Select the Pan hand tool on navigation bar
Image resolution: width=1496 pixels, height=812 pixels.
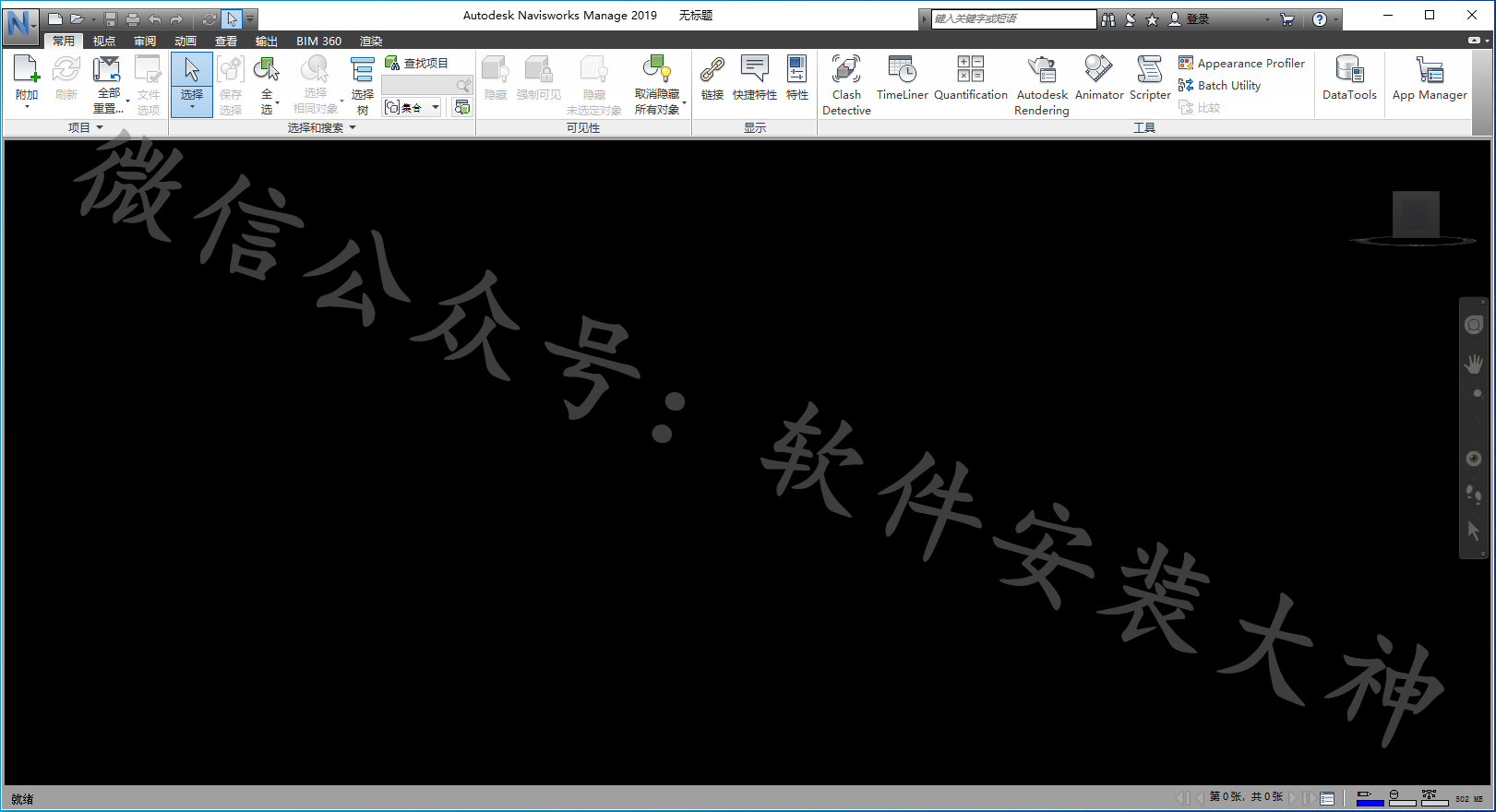1474,364
